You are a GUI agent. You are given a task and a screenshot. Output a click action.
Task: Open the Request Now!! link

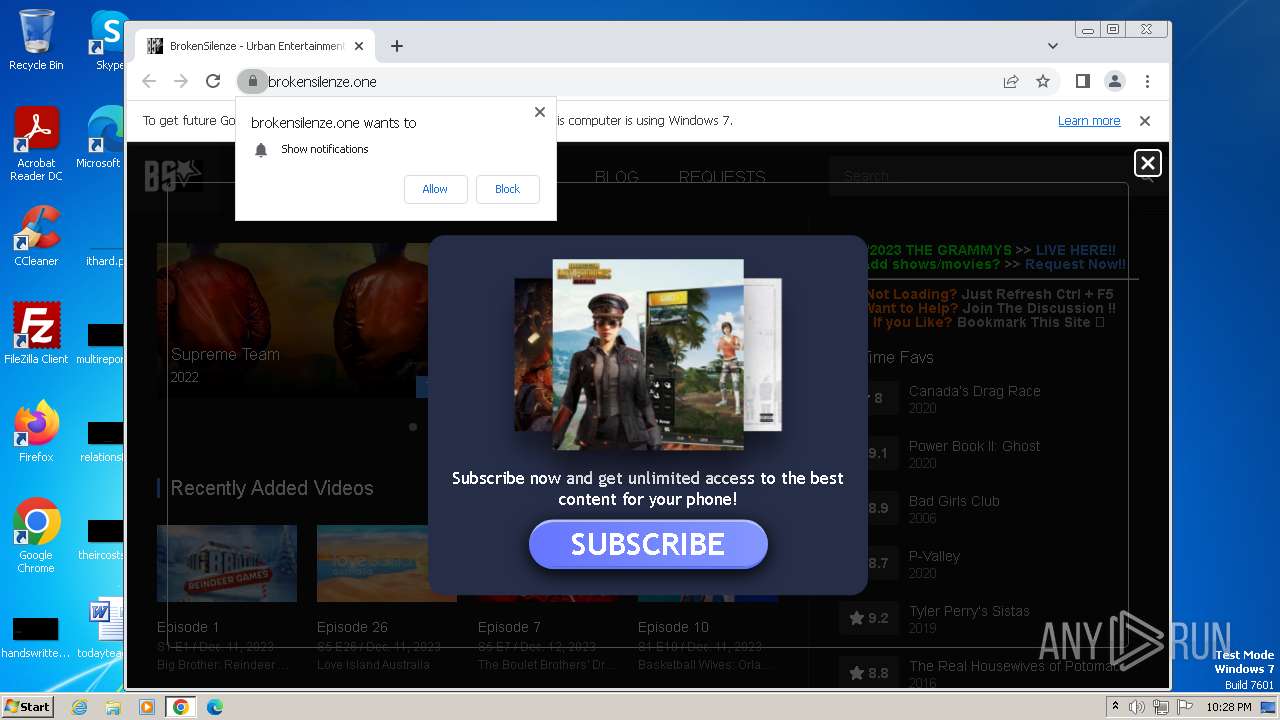[1074, 264]
